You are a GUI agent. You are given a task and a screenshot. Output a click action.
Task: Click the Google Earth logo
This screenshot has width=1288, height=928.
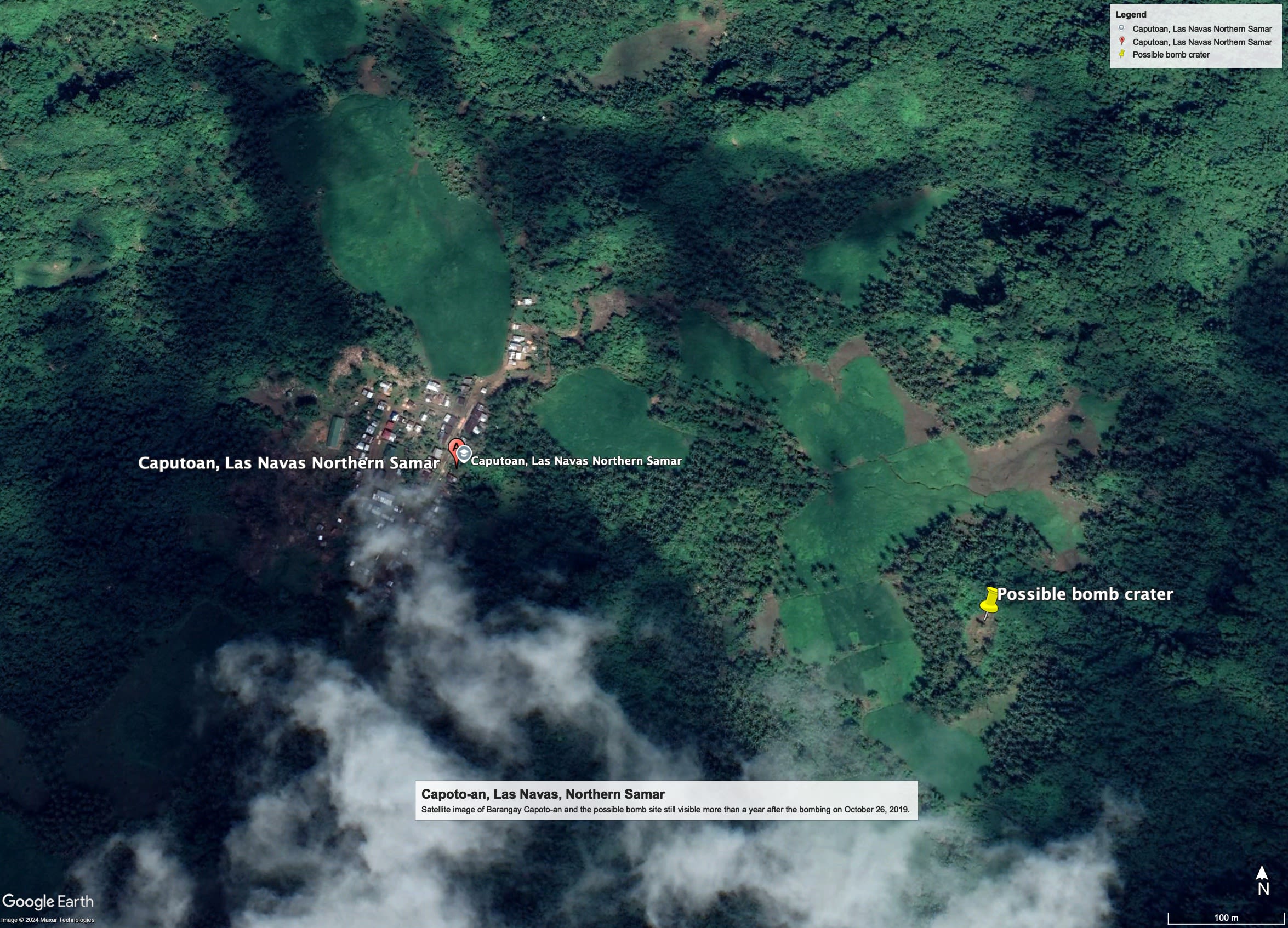[48, 902]
